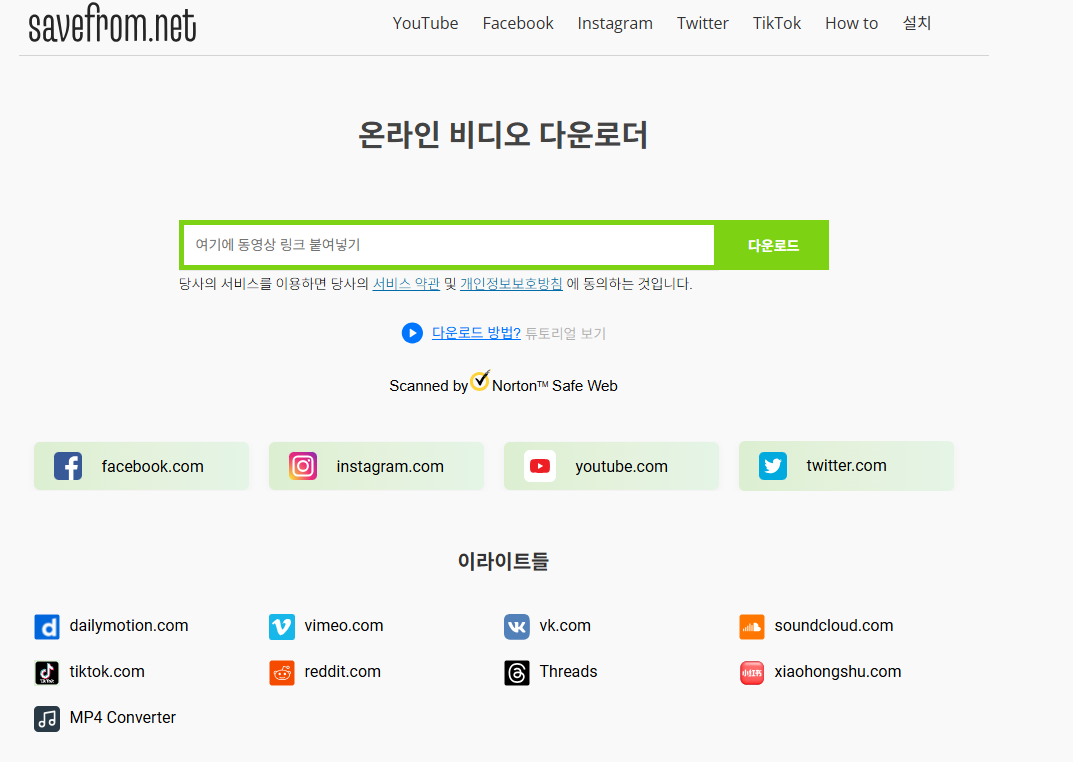Click the Xiaohongshu red icon
This screenshot has width=1073, height=762.
click(x=751, y=672)
